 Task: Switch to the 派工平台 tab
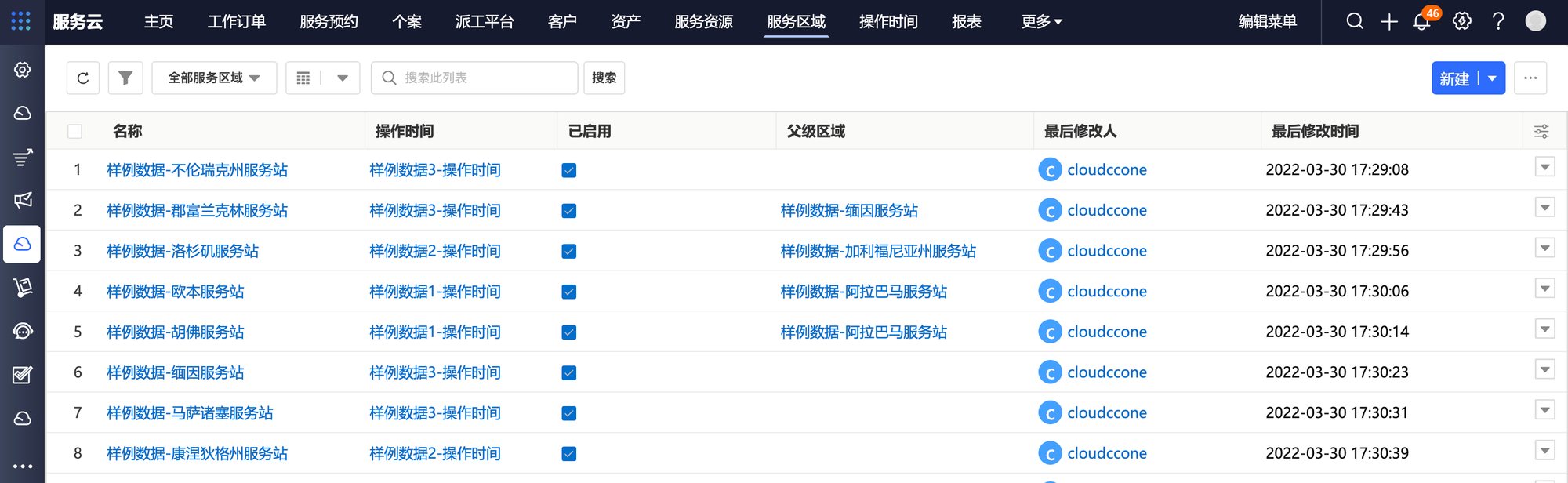(485, 21)
